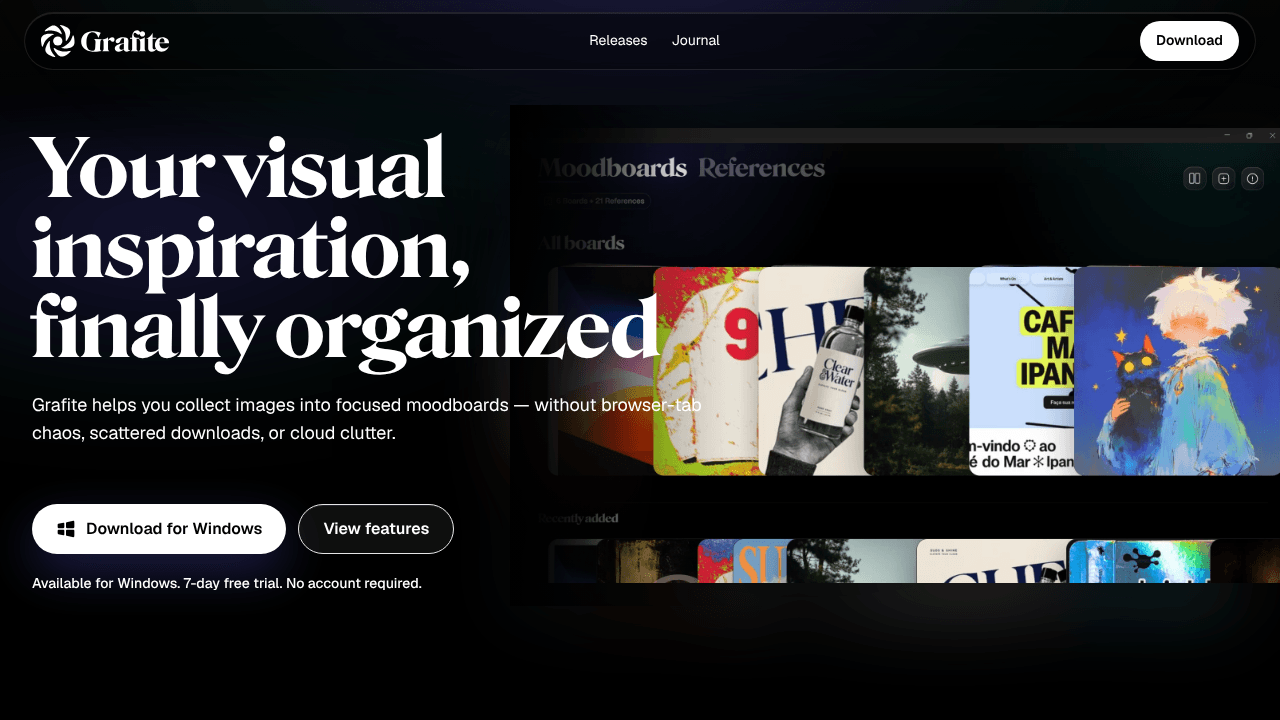Open the anime character with cat board
The width and height of the screenshot is (1280, 720).
[1177, 371]
